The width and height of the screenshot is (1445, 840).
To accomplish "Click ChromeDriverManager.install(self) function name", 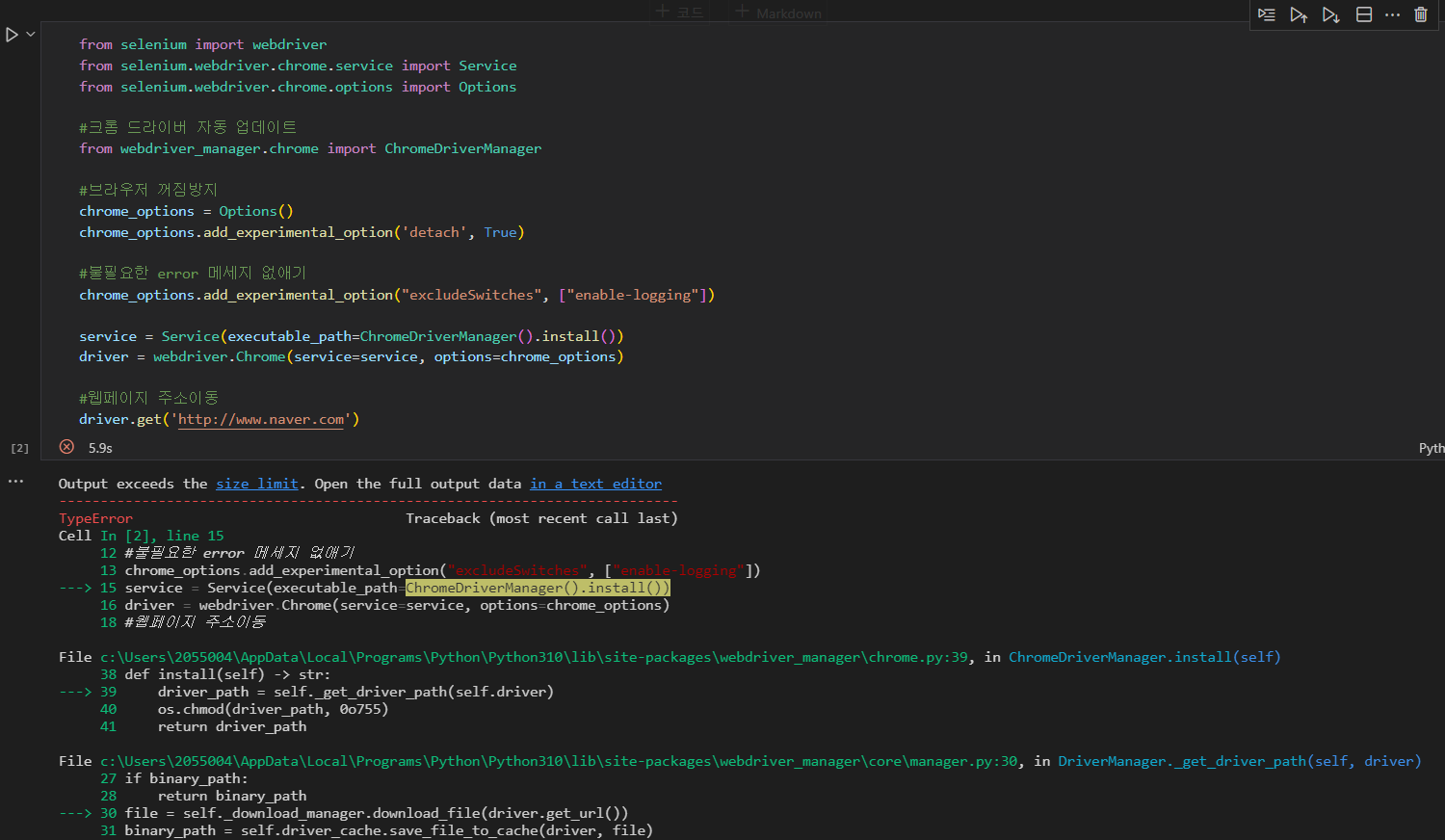I will click(x=1144, y=657).
